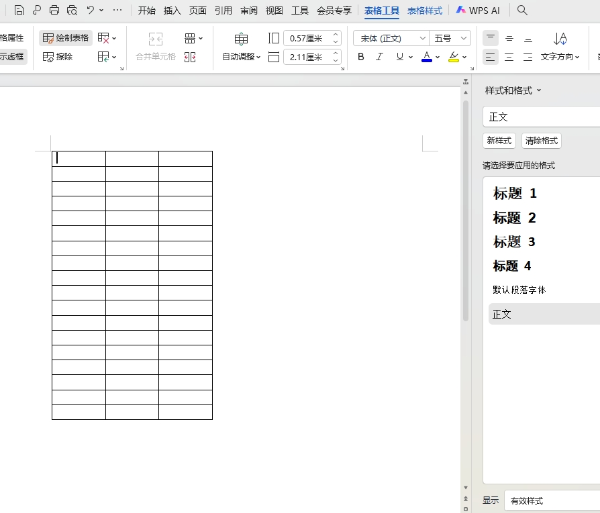Toggle the 绘制表格 draw table tool
This screenshot has height=513, width=600.
coord(66,38)
